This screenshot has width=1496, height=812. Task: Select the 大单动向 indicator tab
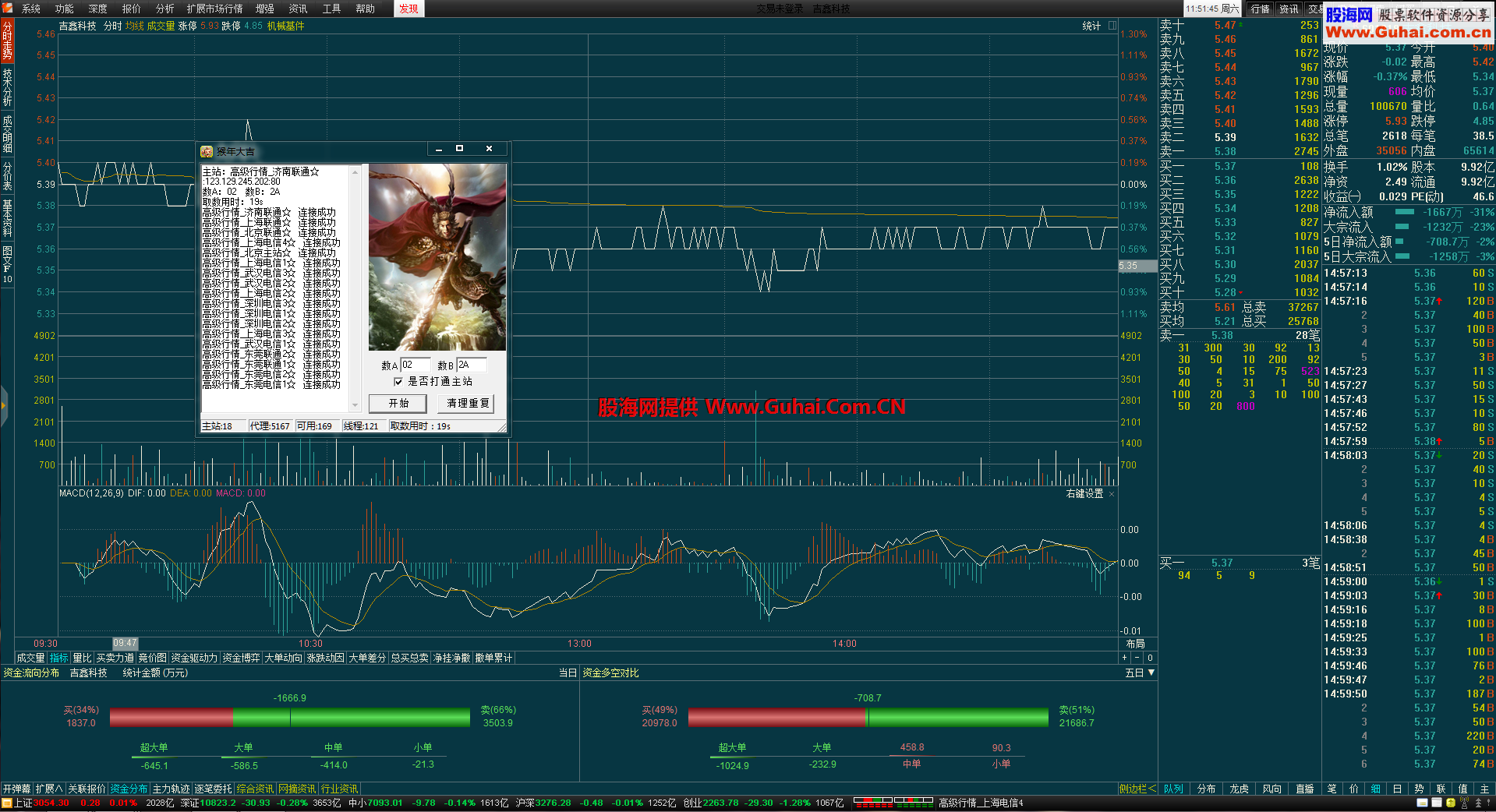click(x=284, y=658)
